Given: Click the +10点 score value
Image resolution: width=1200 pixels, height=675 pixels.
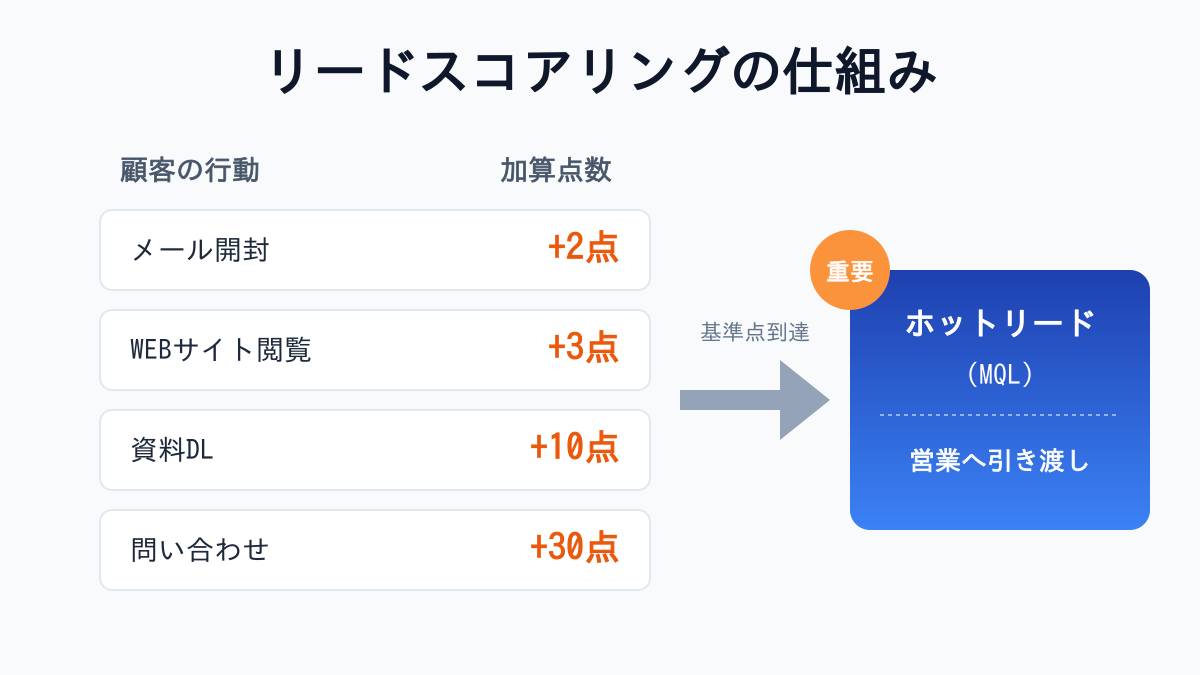Looking at the screenshot, I should point(574,449).
